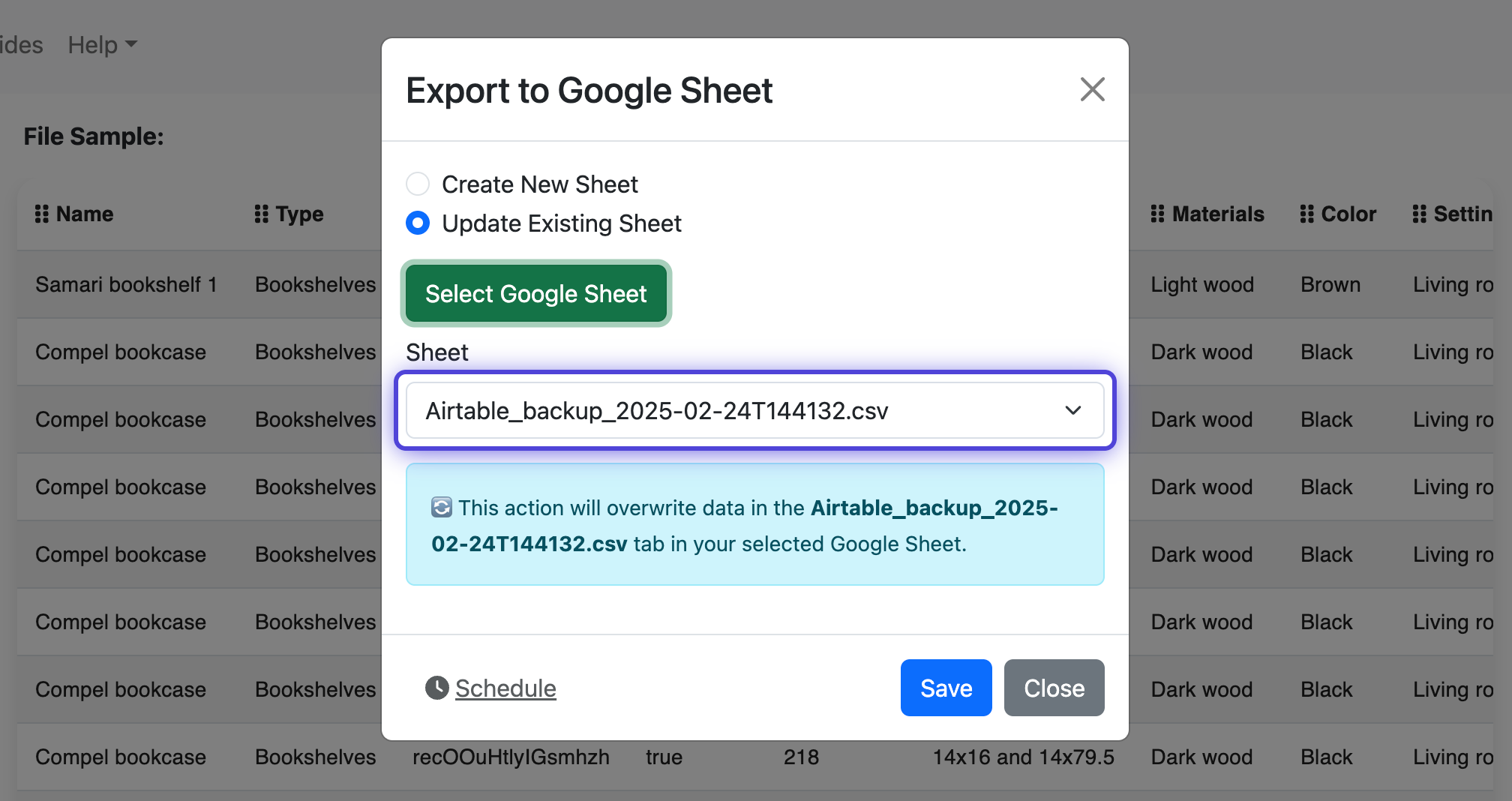Click the 14x16 and 14x79.5 cell
Screen dimensions: 1512x801
coord(1023,757)
